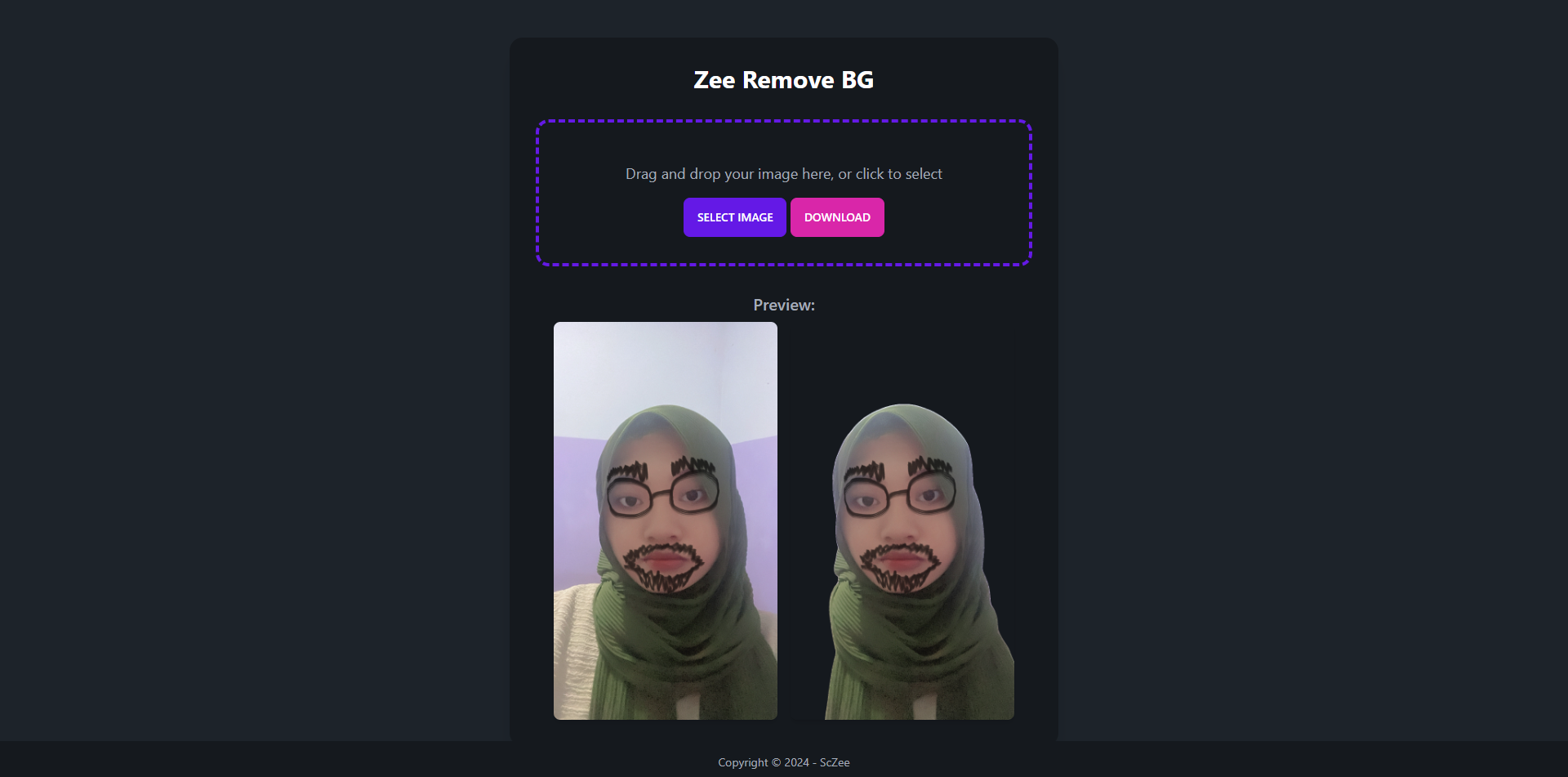Click the Zee Remove BG heading
This screenshot has height=777, width=1568.
[x=784, y=80]
